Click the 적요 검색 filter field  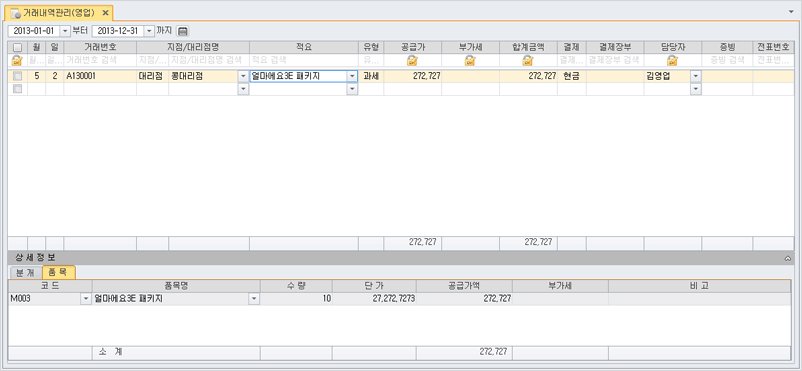pos(303,60)
